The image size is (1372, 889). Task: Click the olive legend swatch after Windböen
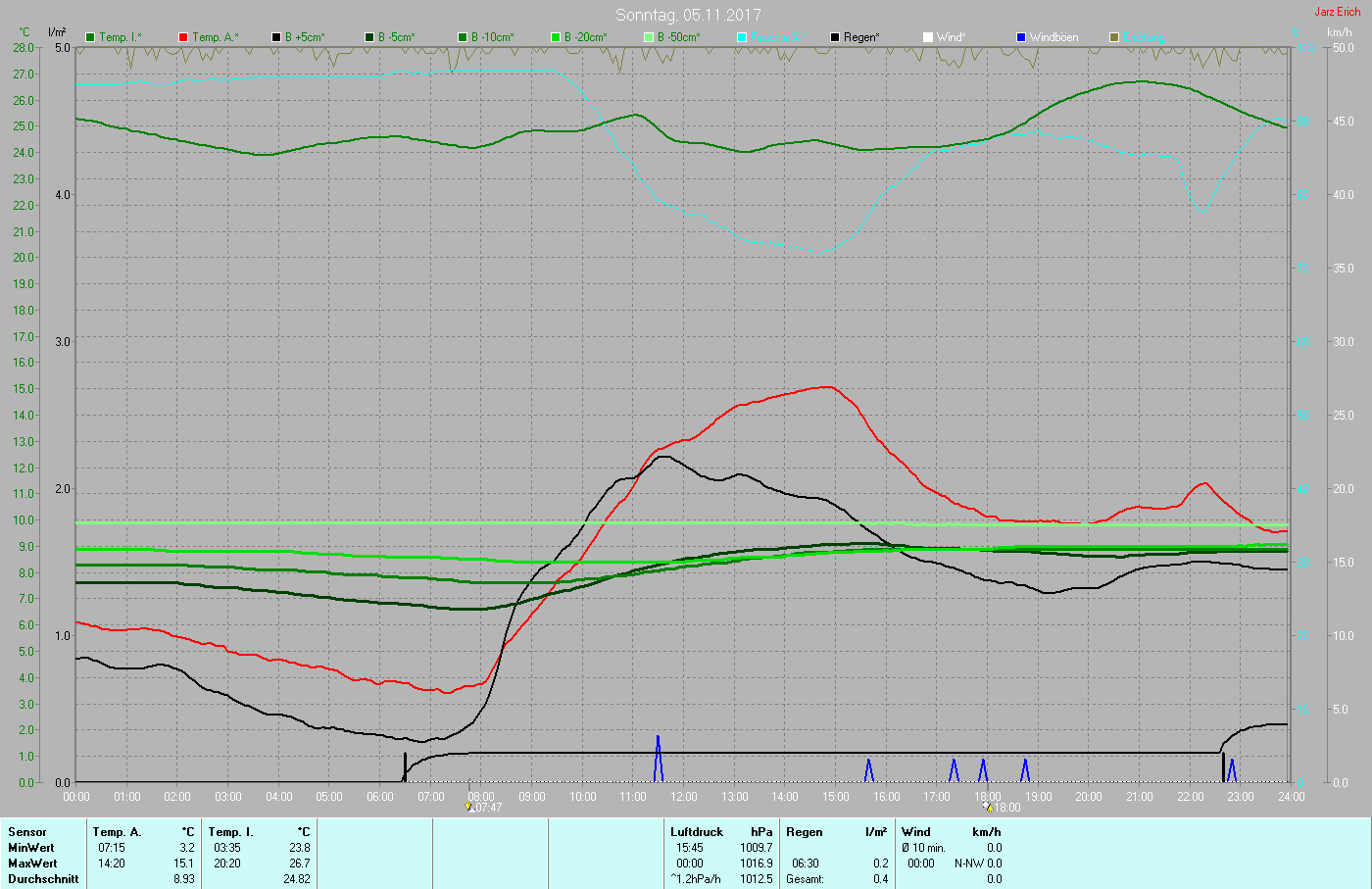click(1114, 37)
